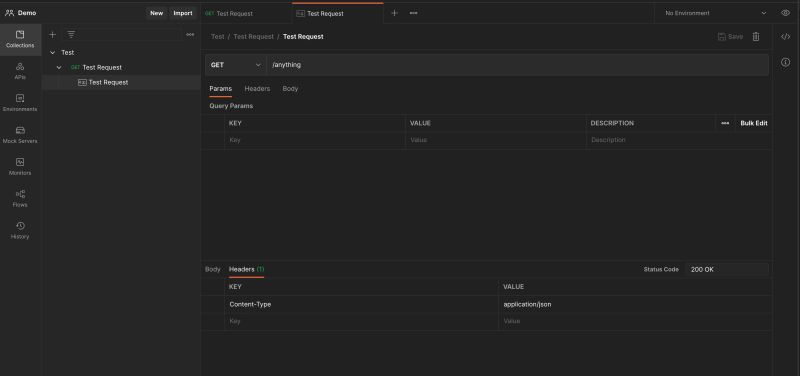Open the GET method dropdown
800x376 pixels.
click(236, 65)
